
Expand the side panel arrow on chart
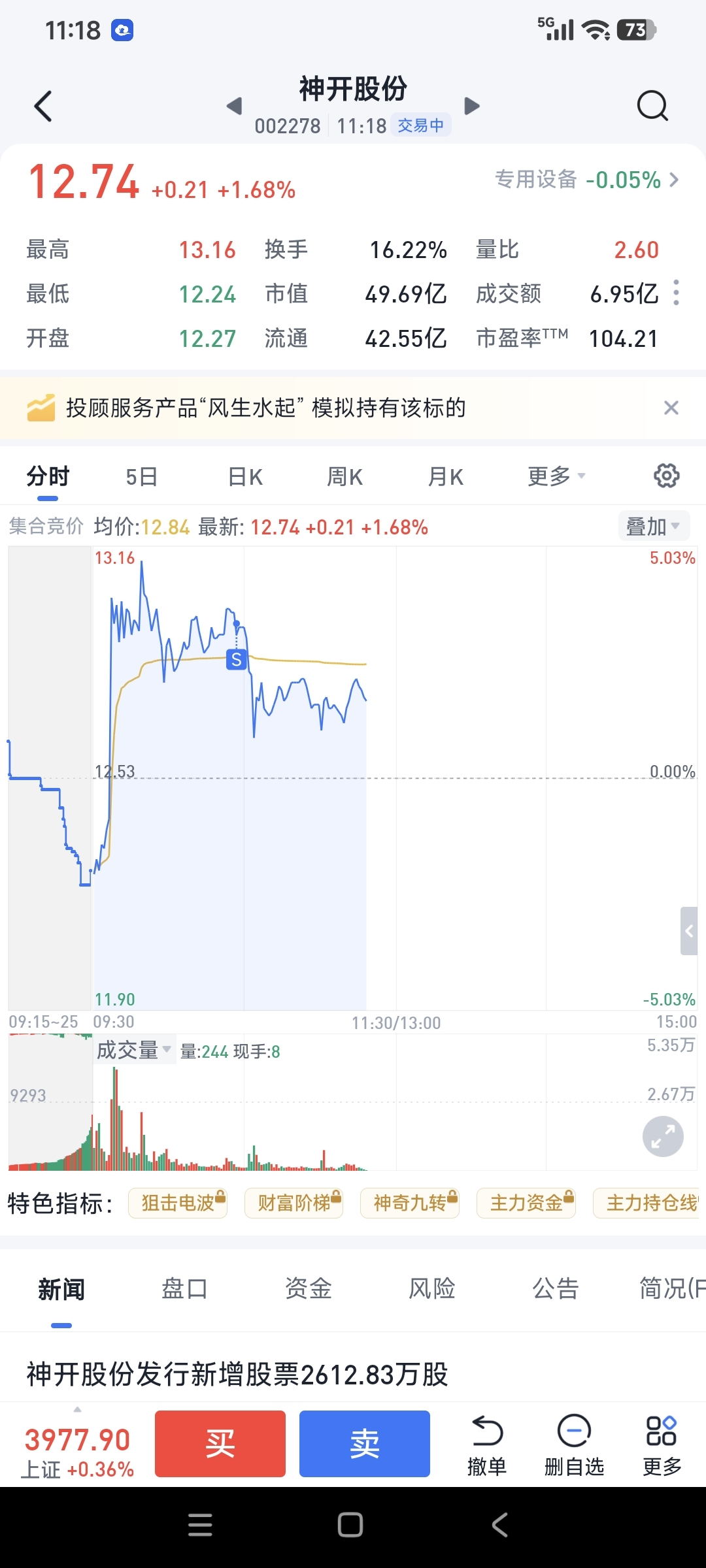point(689,931)
